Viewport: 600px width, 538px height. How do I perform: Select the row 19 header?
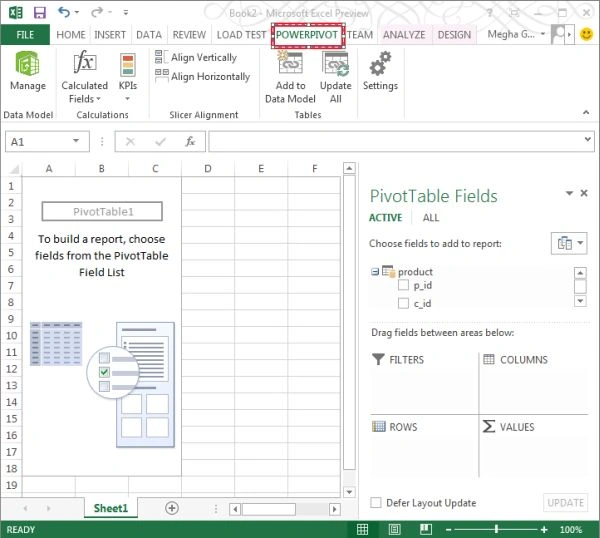tap(11, 485)
